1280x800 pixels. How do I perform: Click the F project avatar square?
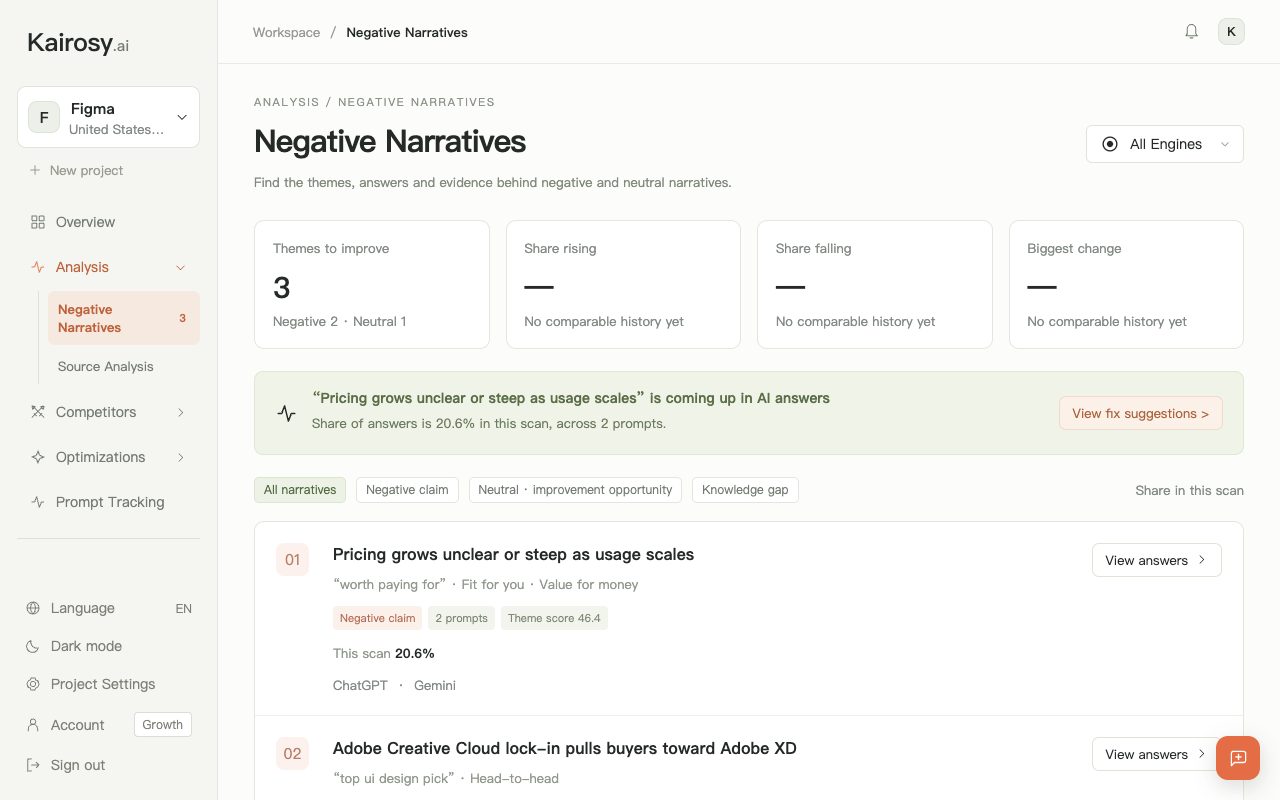tap(44, 117)
